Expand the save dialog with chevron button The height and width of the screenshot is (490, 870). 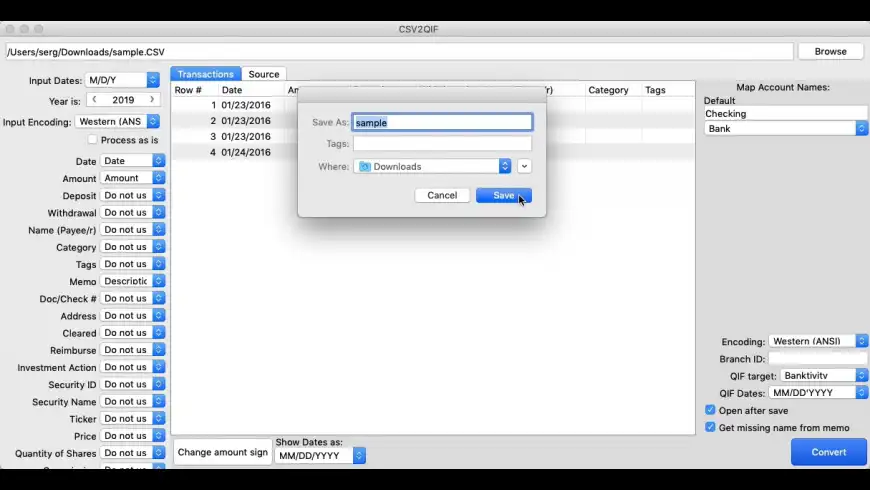pos(524,166)
